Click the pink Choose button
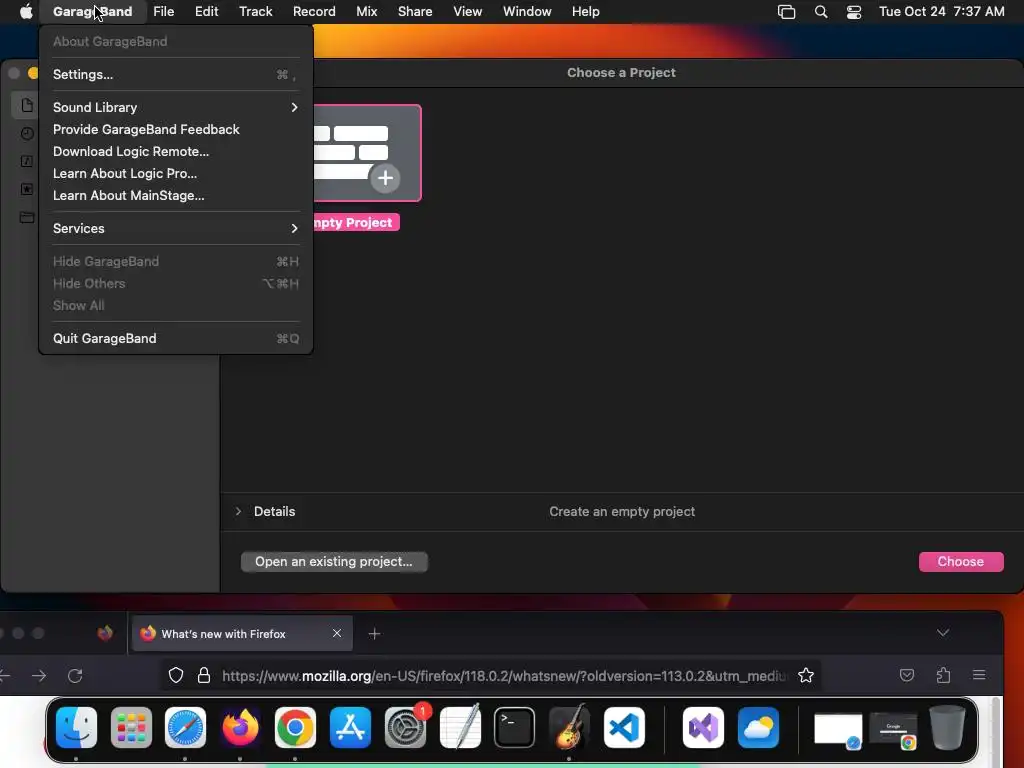Viewport: 1024px width, 768px height. 961,562
